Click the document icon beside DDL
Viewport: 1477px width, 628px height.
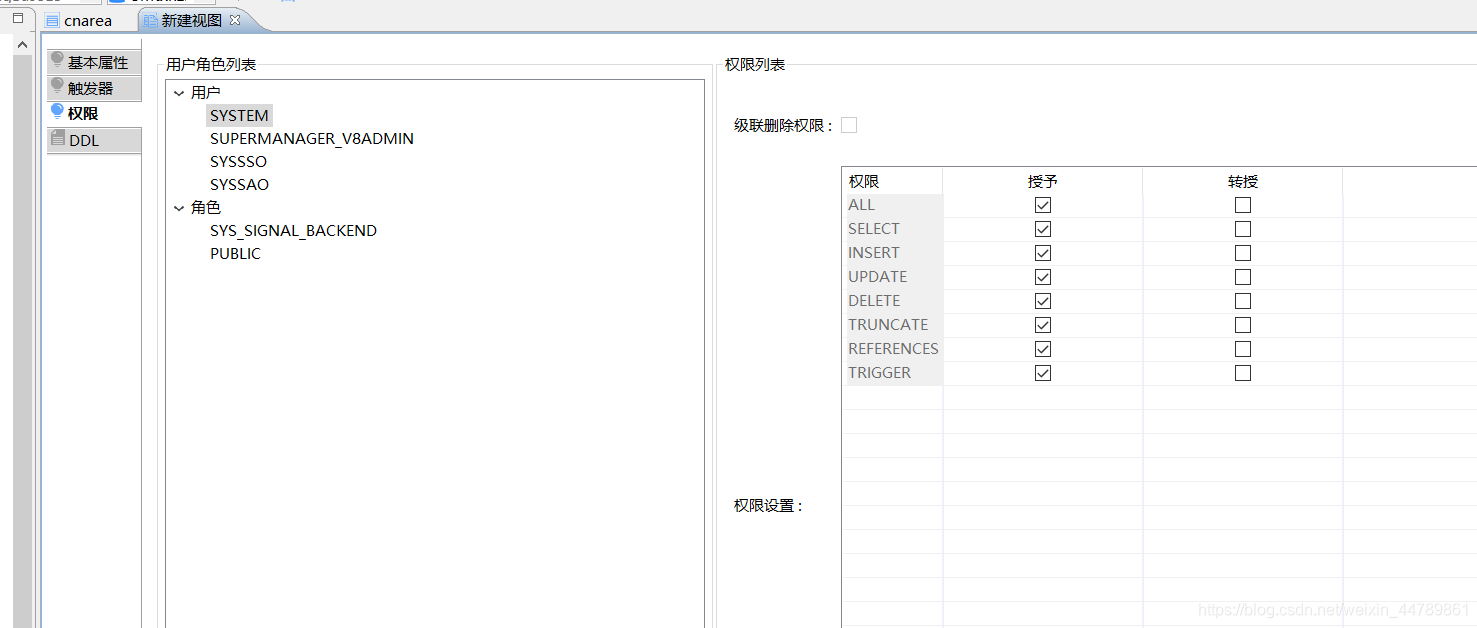(x=58, y=139)
